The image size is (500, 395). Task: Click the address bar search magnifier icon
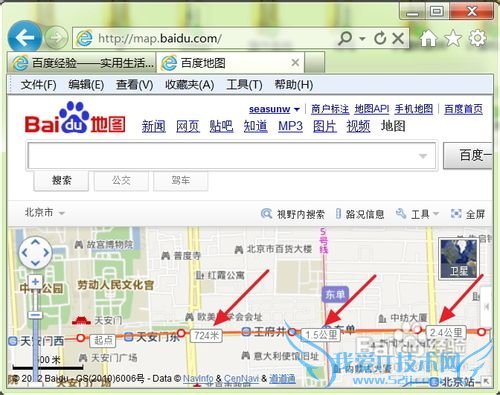point(345,38)
